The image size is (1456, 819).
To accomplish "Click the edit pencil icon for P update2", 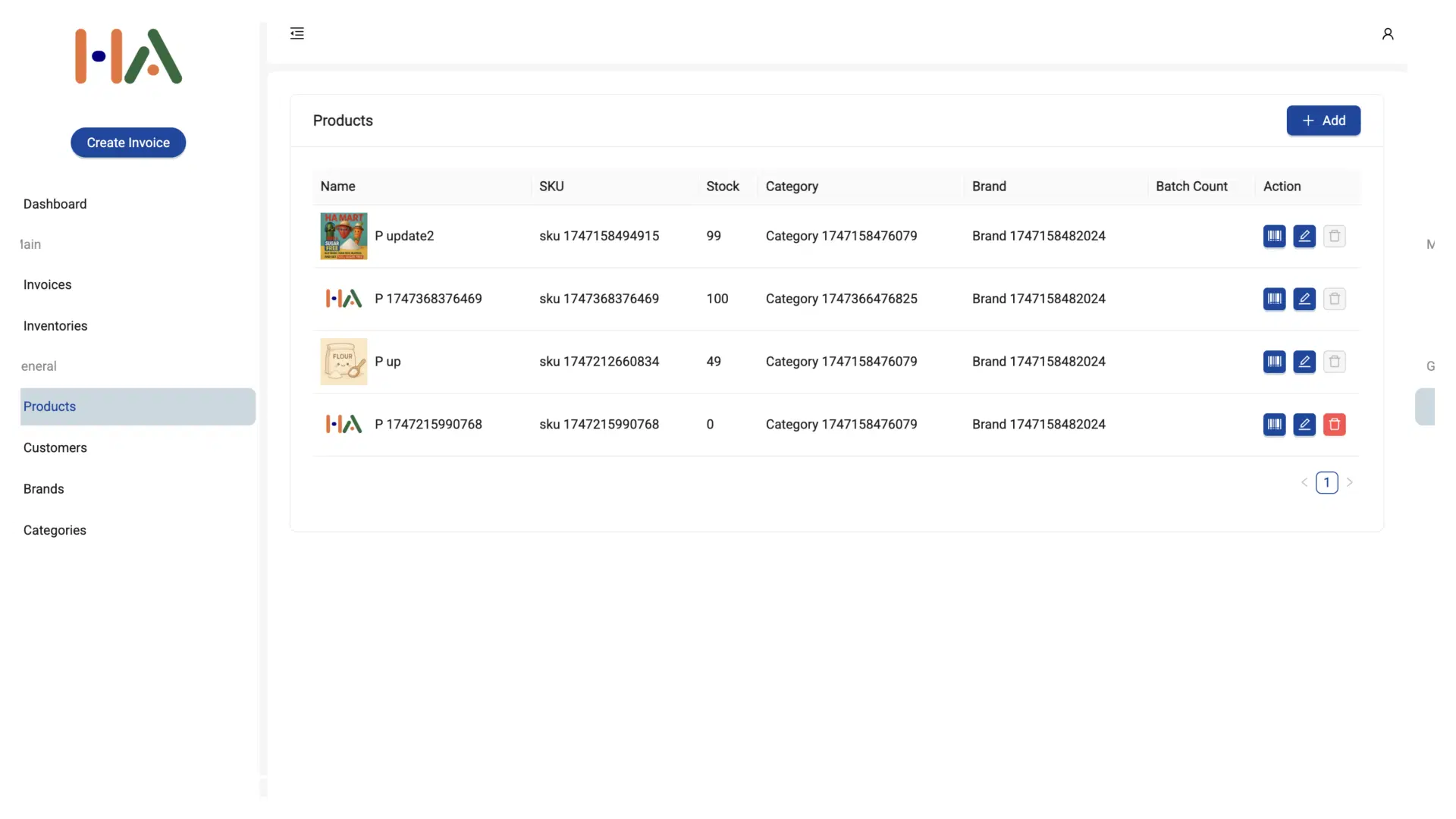I will click(1304, 236).
